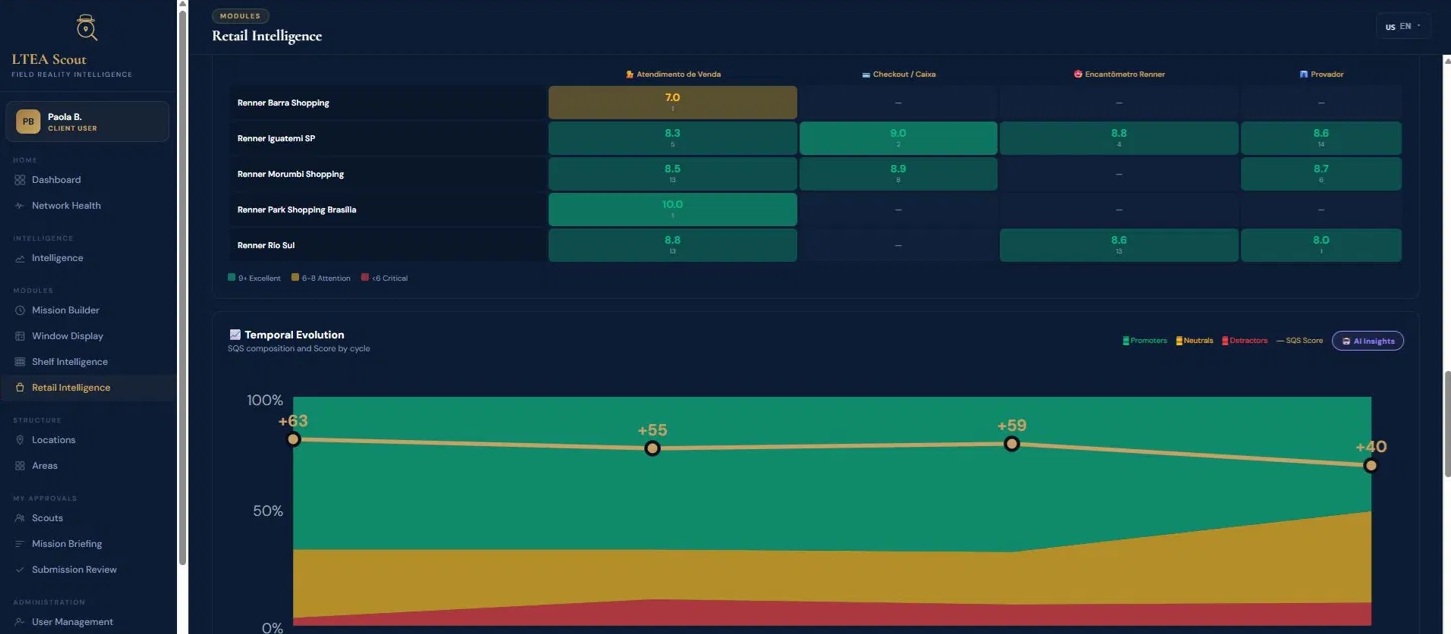Click Renner Rio Sul 8.0 Provador cell
This screenshot has width=1451, height=634.
tap(1321, 245)
